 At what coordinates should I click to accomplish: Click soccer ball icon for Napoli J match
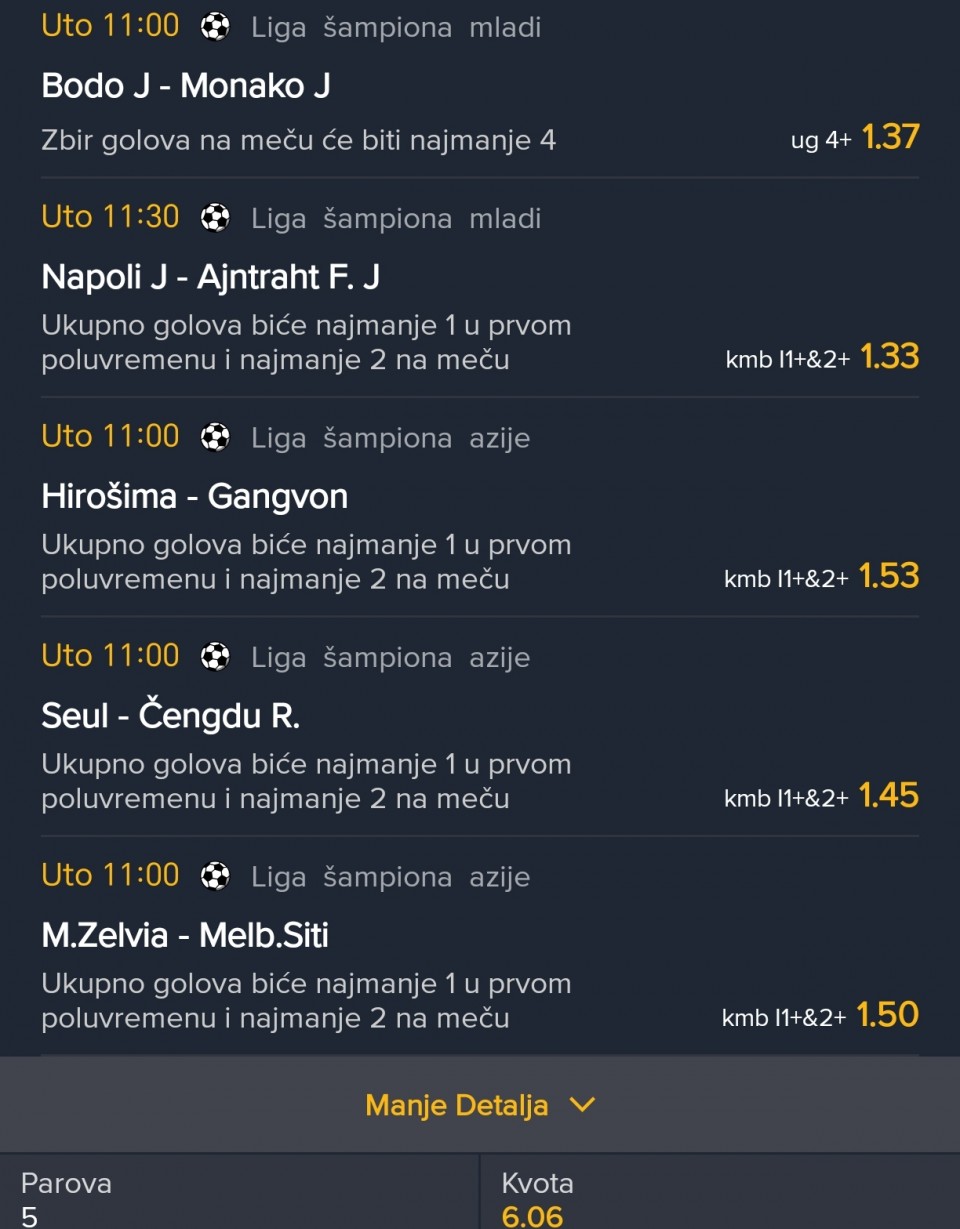pos(215,218)
